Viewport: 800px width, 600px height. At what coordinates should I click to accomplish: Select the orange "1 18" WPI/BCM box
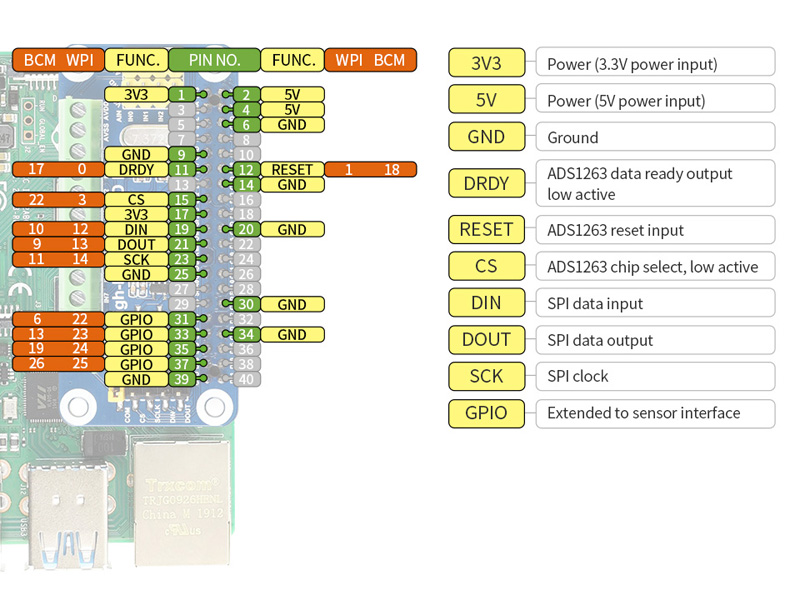(x=370, y=169)
